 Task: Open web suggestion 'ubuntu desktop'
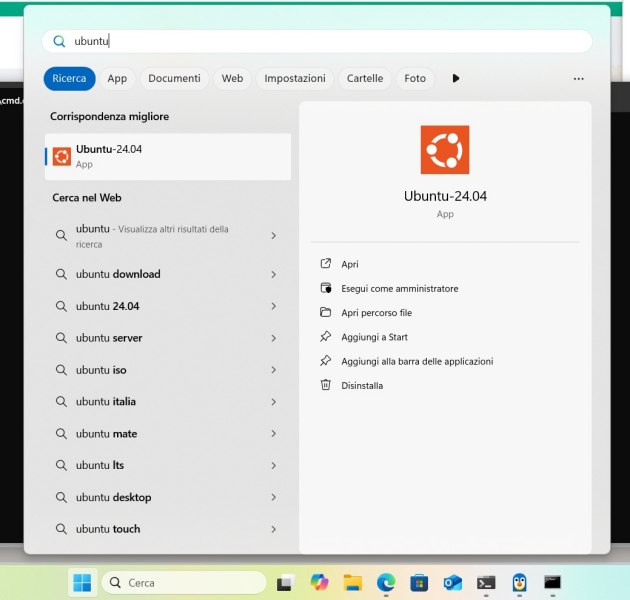click(x=168, y=497)
